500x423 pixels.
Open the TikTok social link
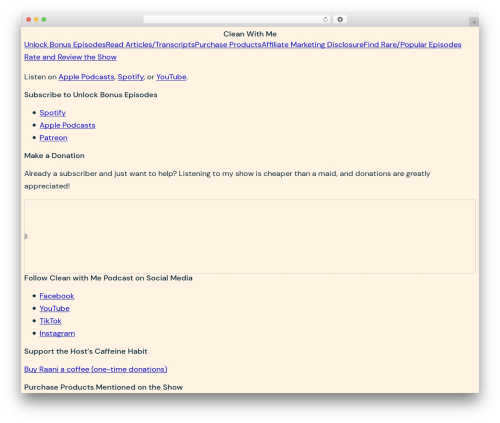click(x=50, y=321)
